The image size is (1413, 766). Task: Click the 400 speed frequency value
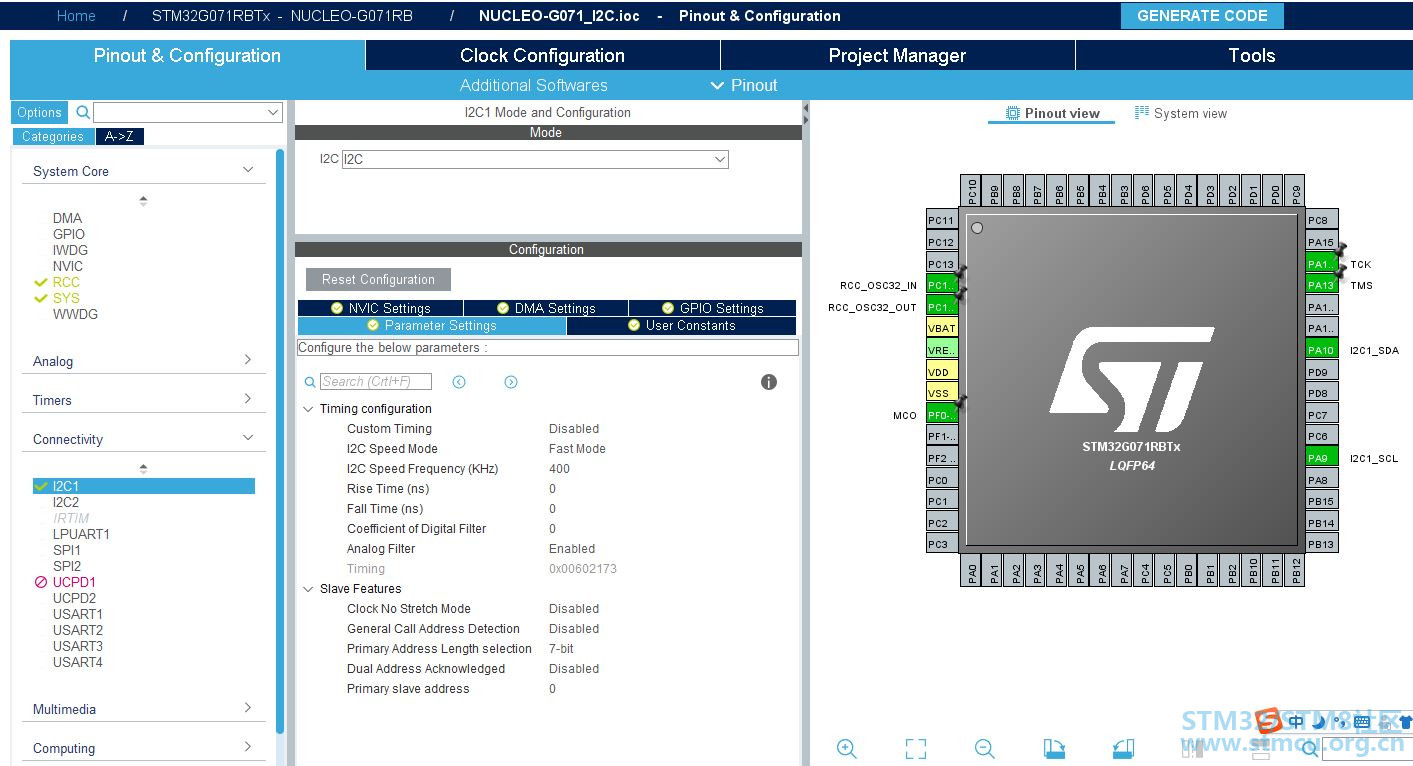tap(559, 469)
